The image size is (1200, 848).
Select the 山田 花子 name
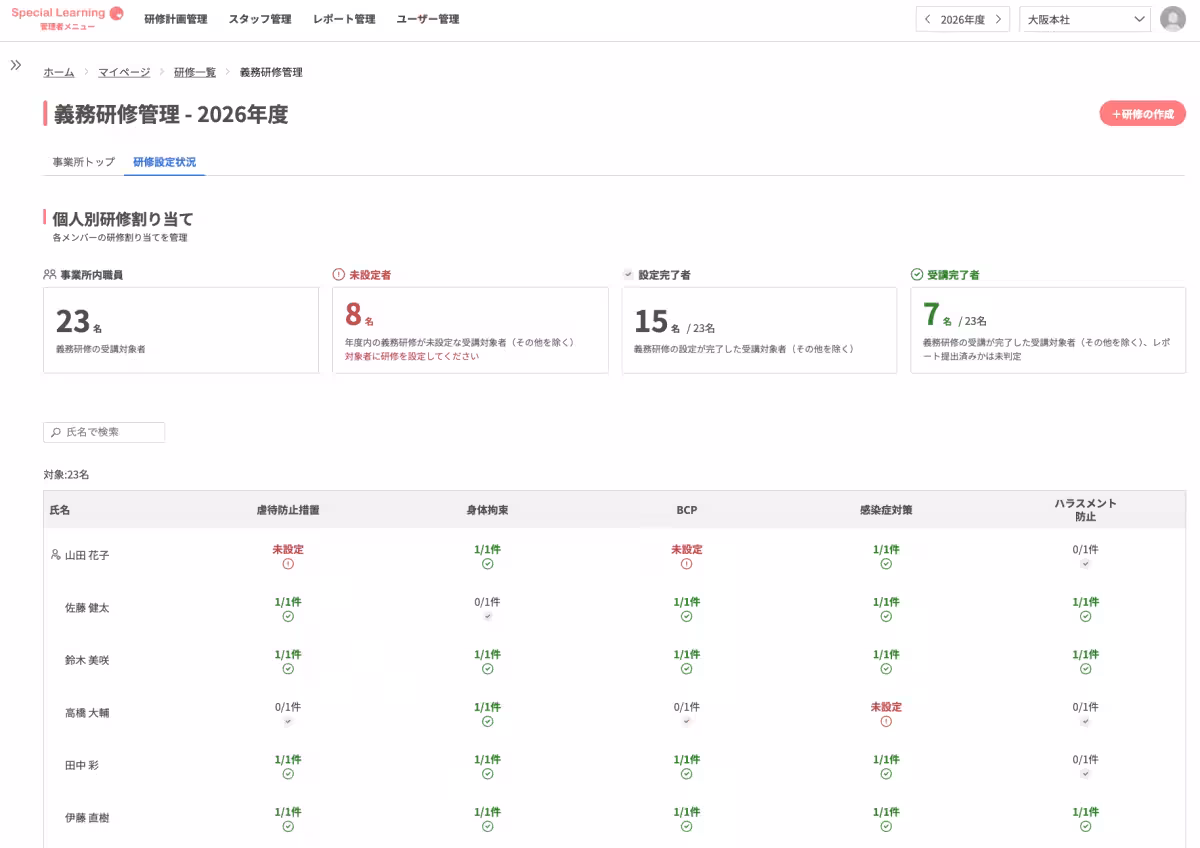(x=87, y=555)
